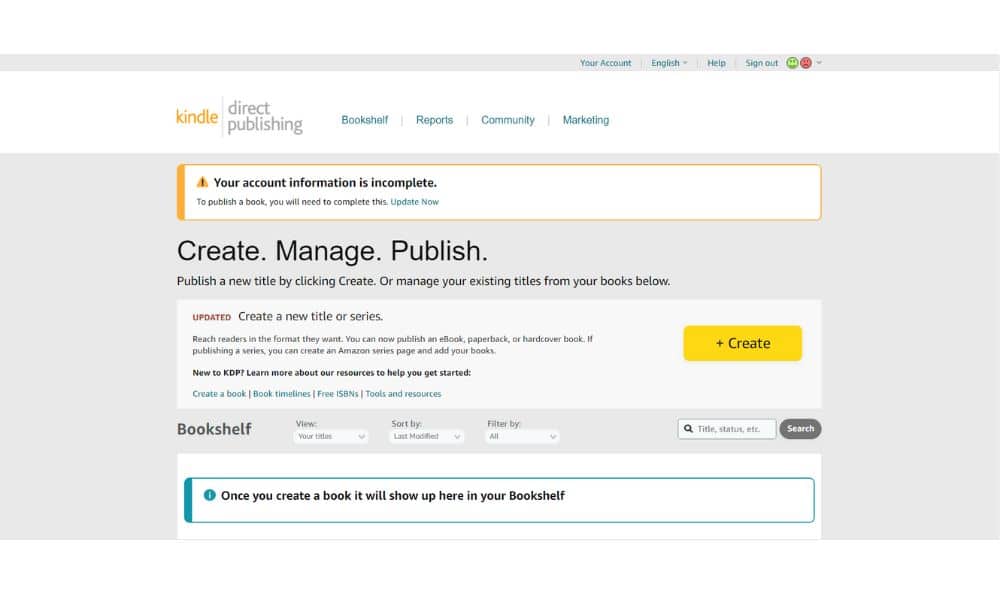
Task: Open the Community tab
Action: 508,120
